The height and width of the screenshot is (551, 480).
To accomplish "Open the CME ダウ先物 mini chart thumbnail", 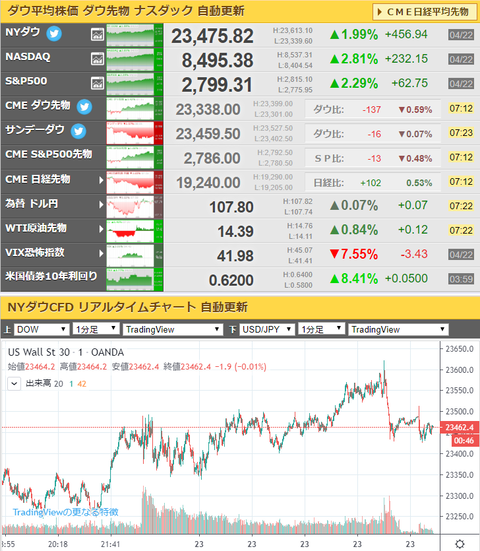I will coord(135,108).
